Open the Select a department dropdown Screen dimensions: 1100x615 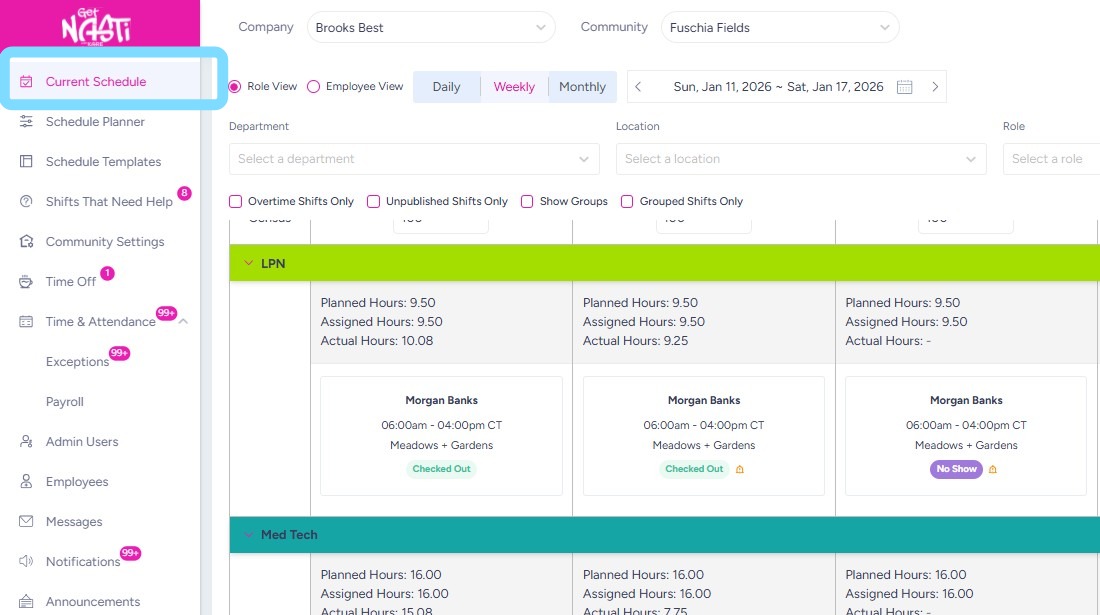point(413,159)
